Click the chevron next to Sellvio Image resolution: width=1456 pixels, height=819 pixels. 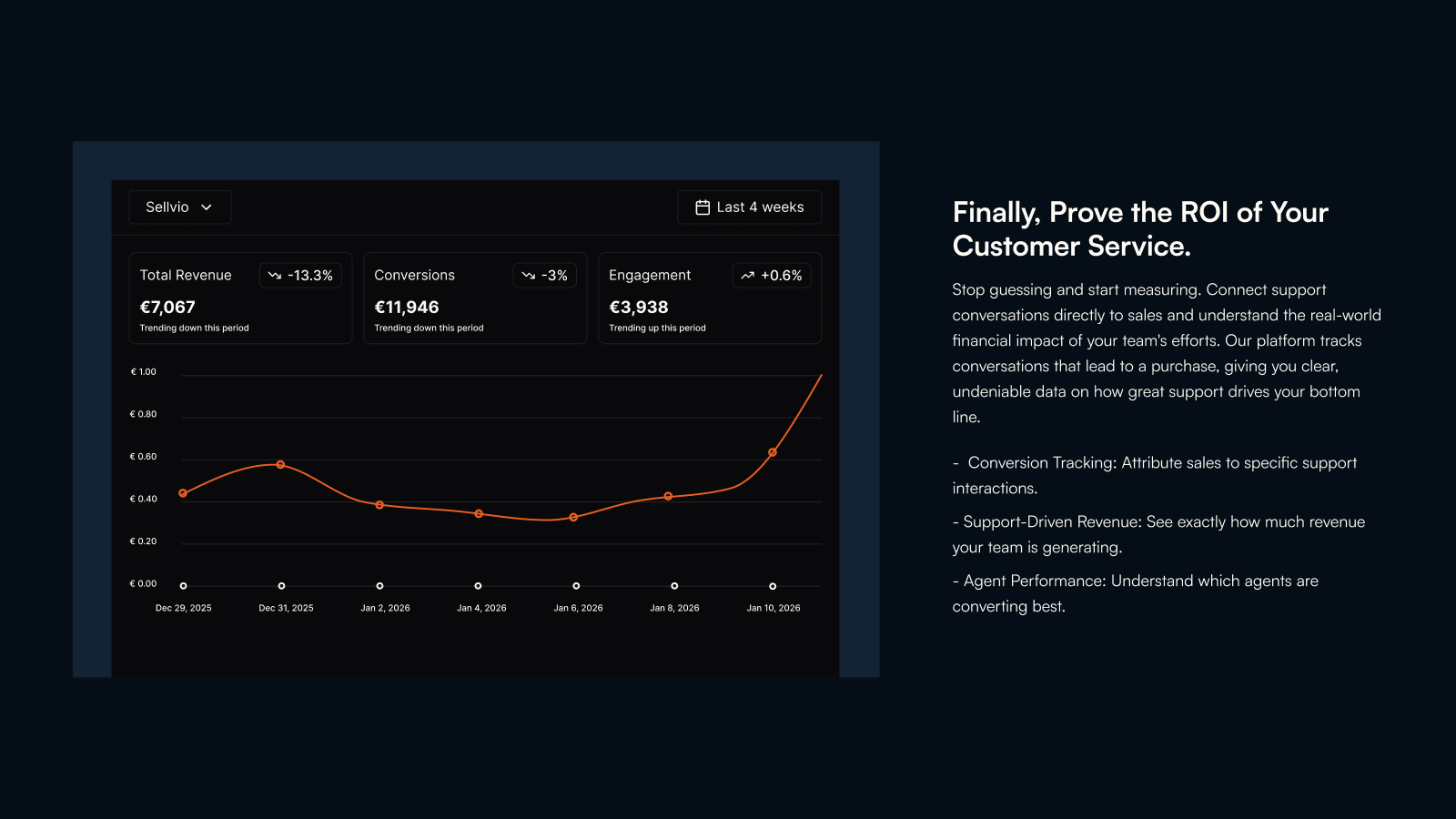click(207, 207)
